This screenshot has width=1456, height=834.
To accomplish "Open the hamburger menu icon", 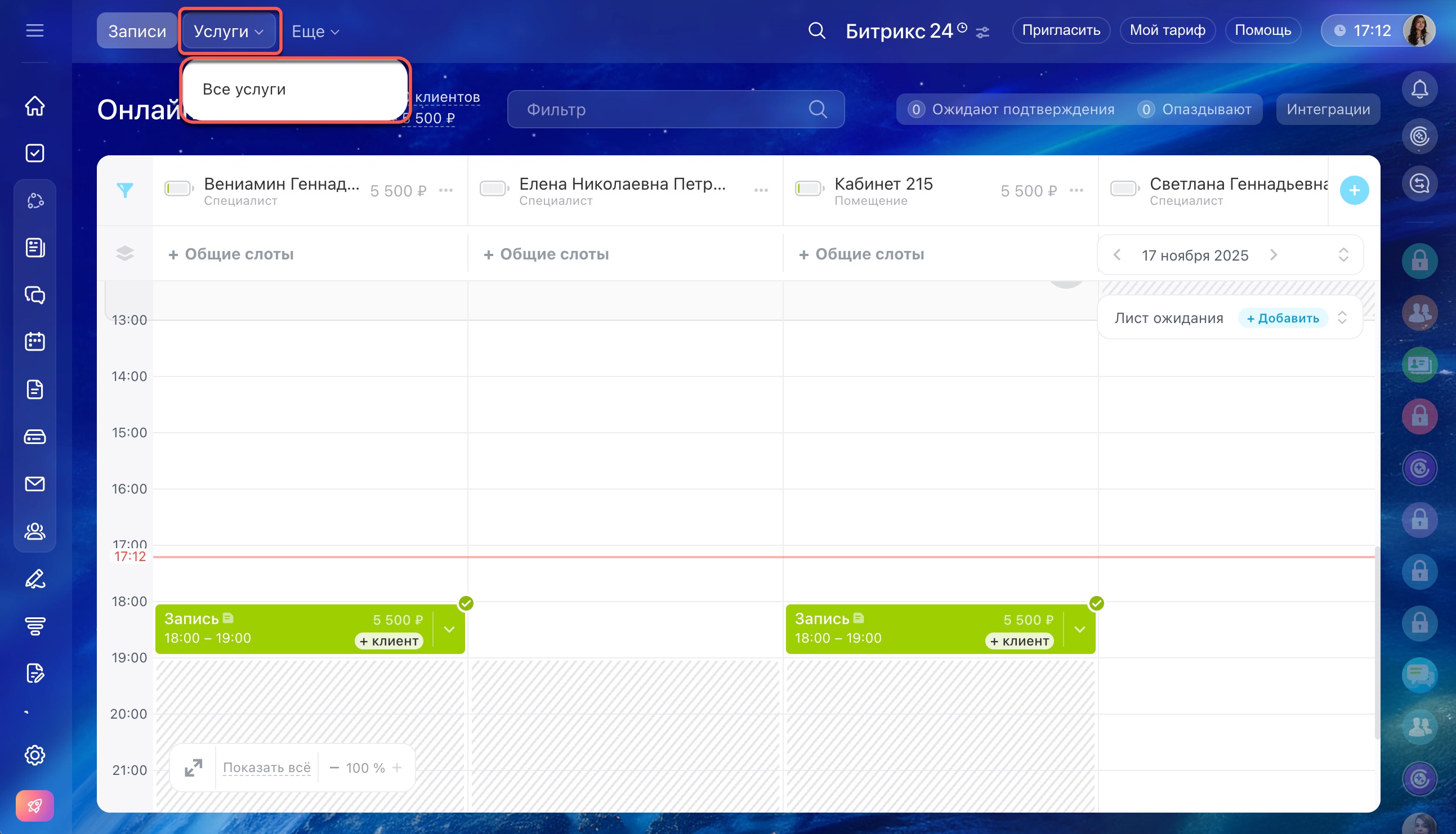I will pyautogui.click(x=35, y=30).
